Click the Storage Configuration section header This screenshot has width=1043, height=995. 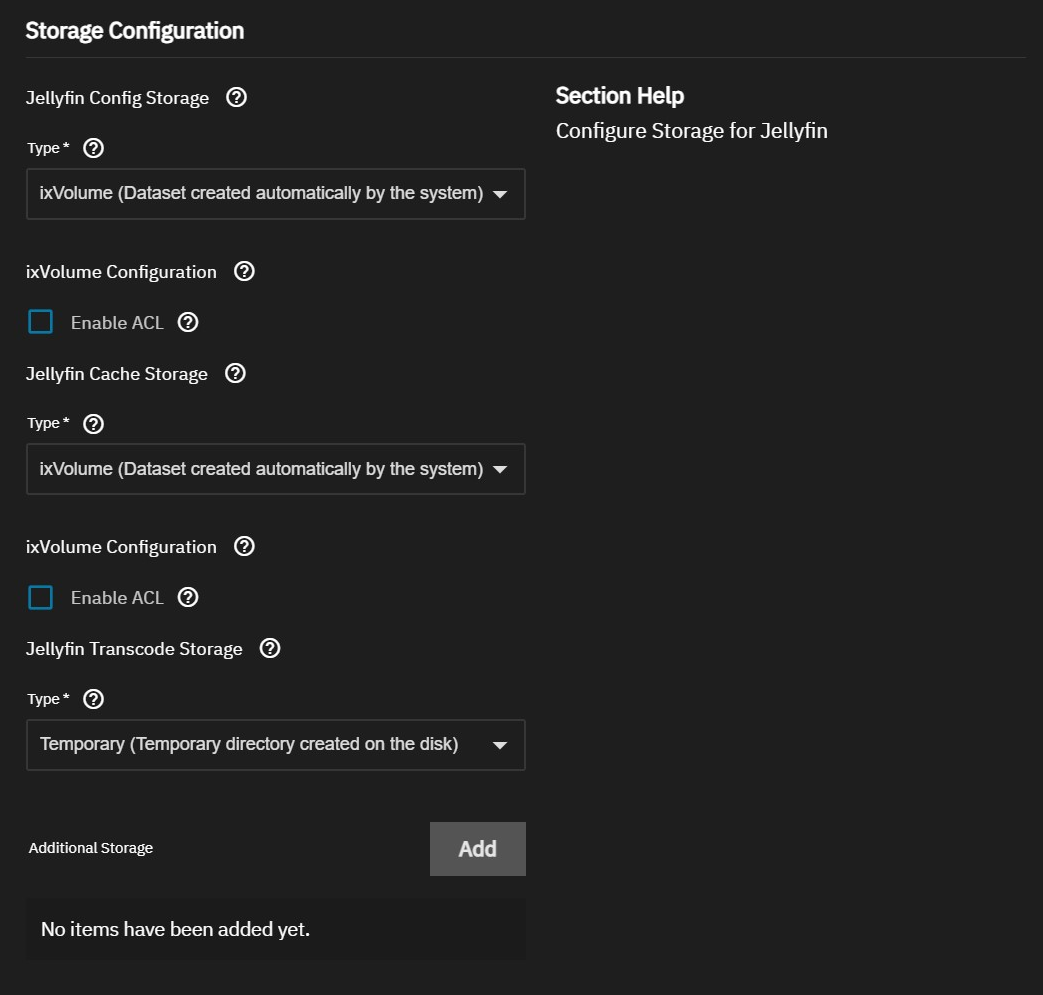(x=134, y=30)
